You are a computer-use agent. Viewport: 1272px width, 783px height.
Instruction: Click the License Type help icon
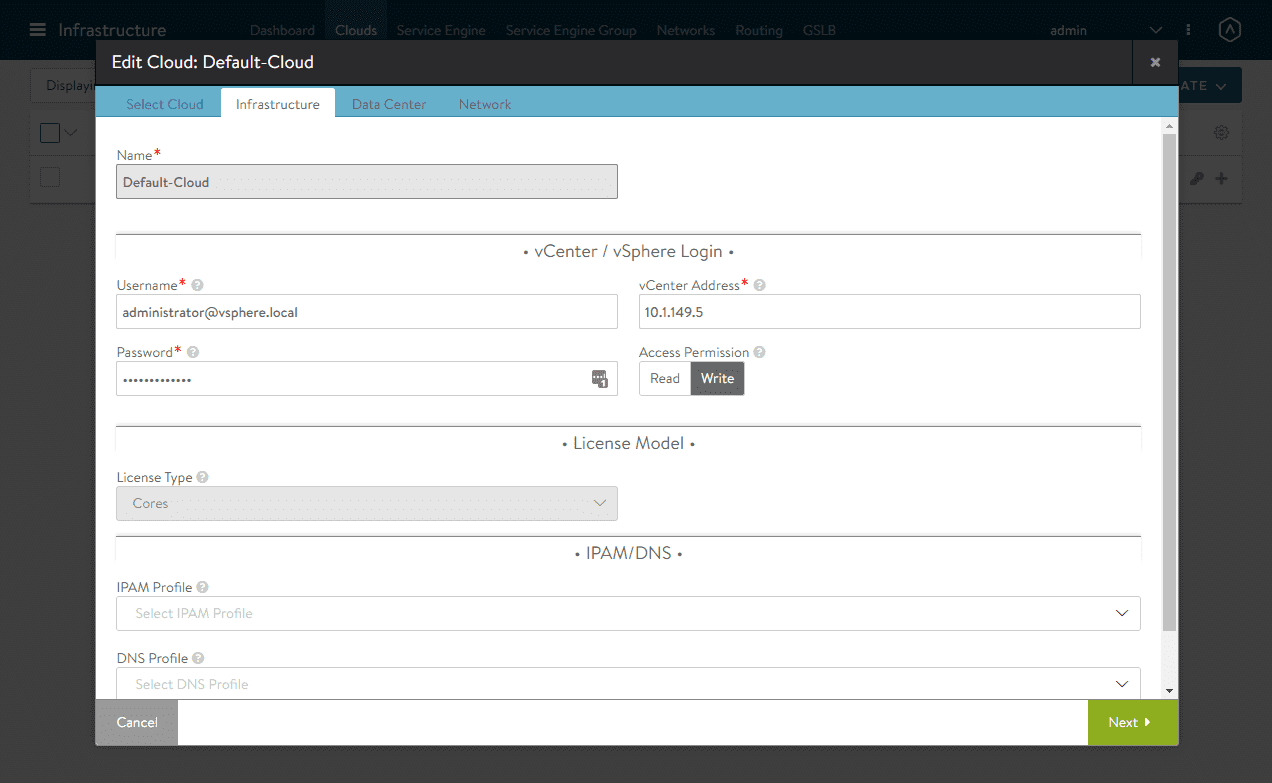tap(203, 478)
